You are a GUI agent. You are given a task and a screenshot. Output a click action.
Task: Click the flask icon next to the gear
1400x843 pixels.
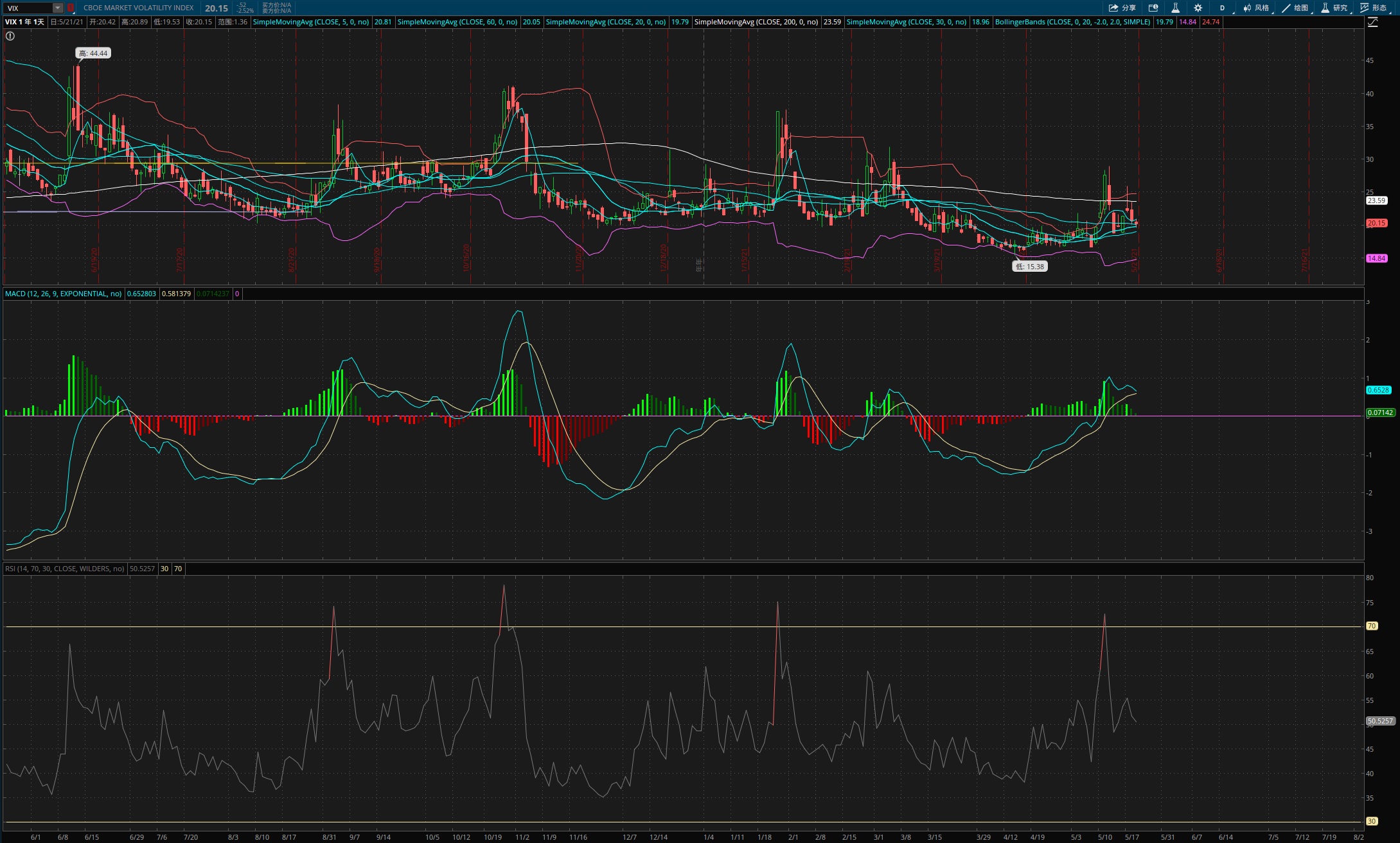(1175, 8)
